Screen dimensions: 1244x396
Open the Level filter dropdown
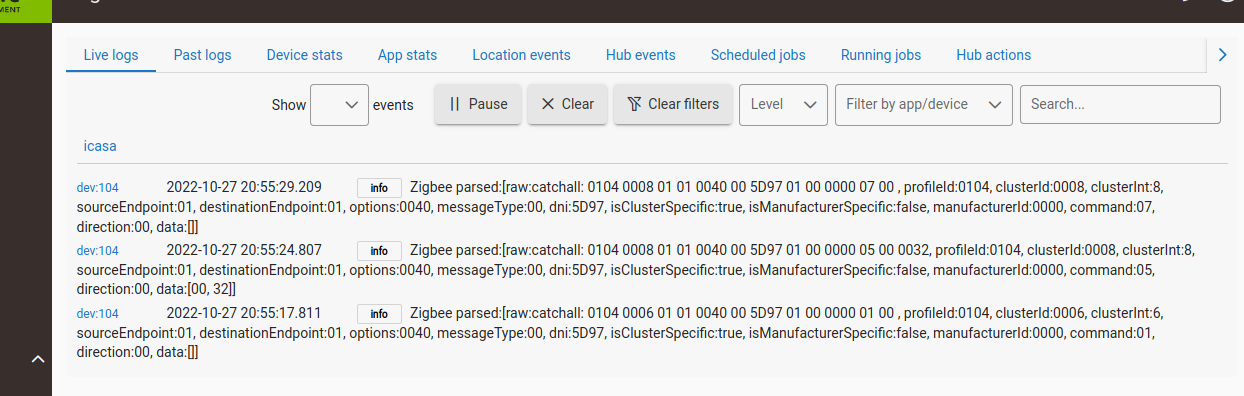(x=783, y=104)
